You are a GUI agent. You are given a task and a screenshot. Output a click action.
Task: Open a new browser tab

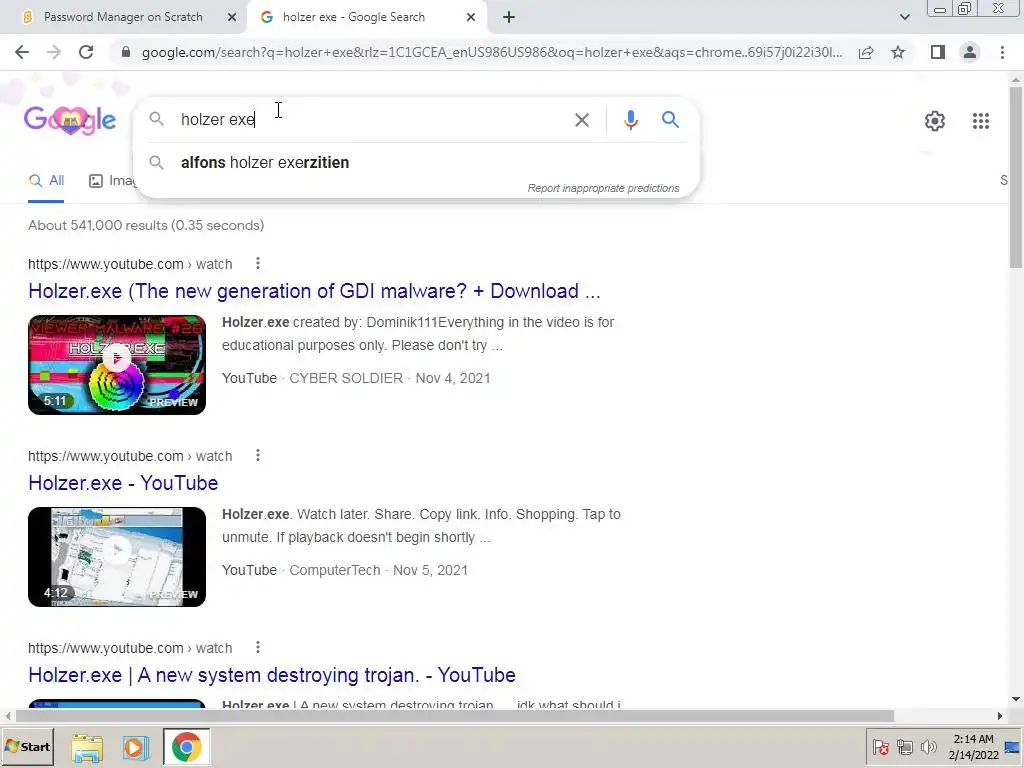coord(509,17)
